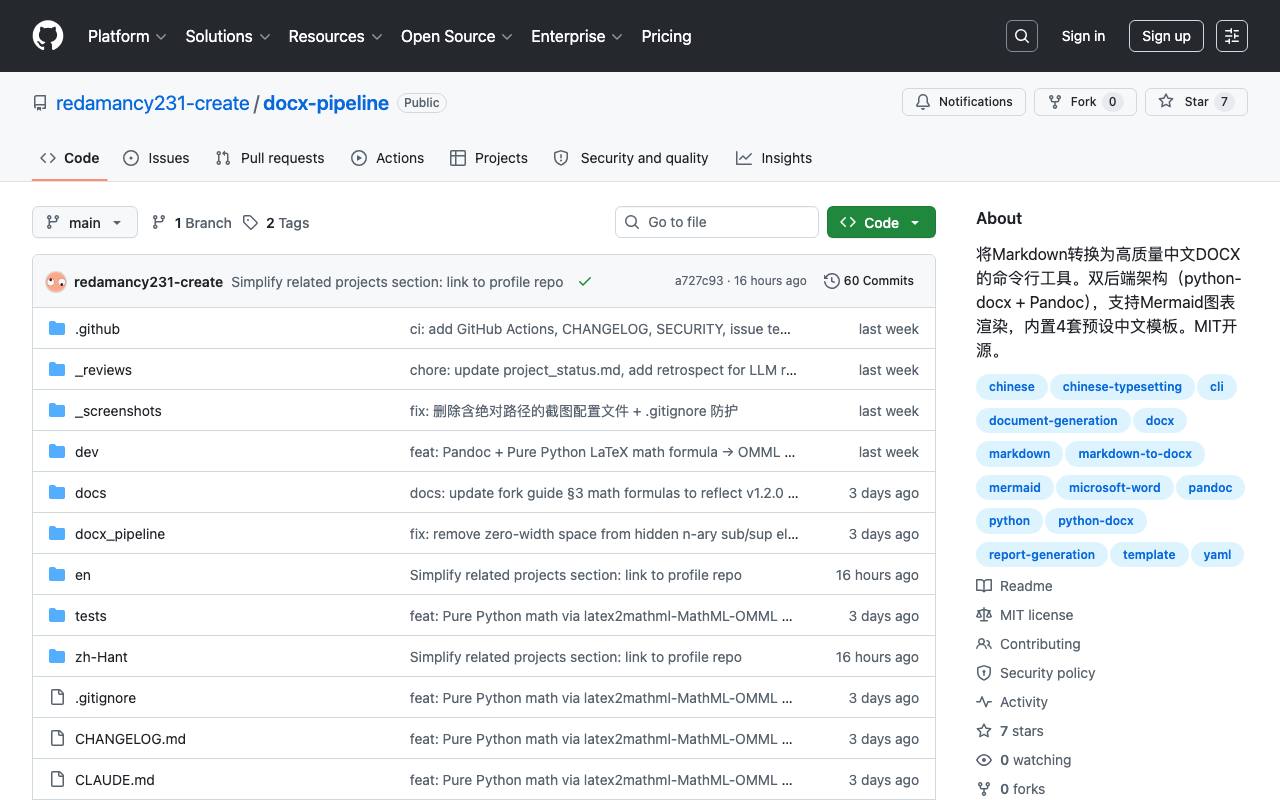The height and width of the screenshot is (800, 1280).
Task: Switch to the Projects tab
Action: pos(489,158)
